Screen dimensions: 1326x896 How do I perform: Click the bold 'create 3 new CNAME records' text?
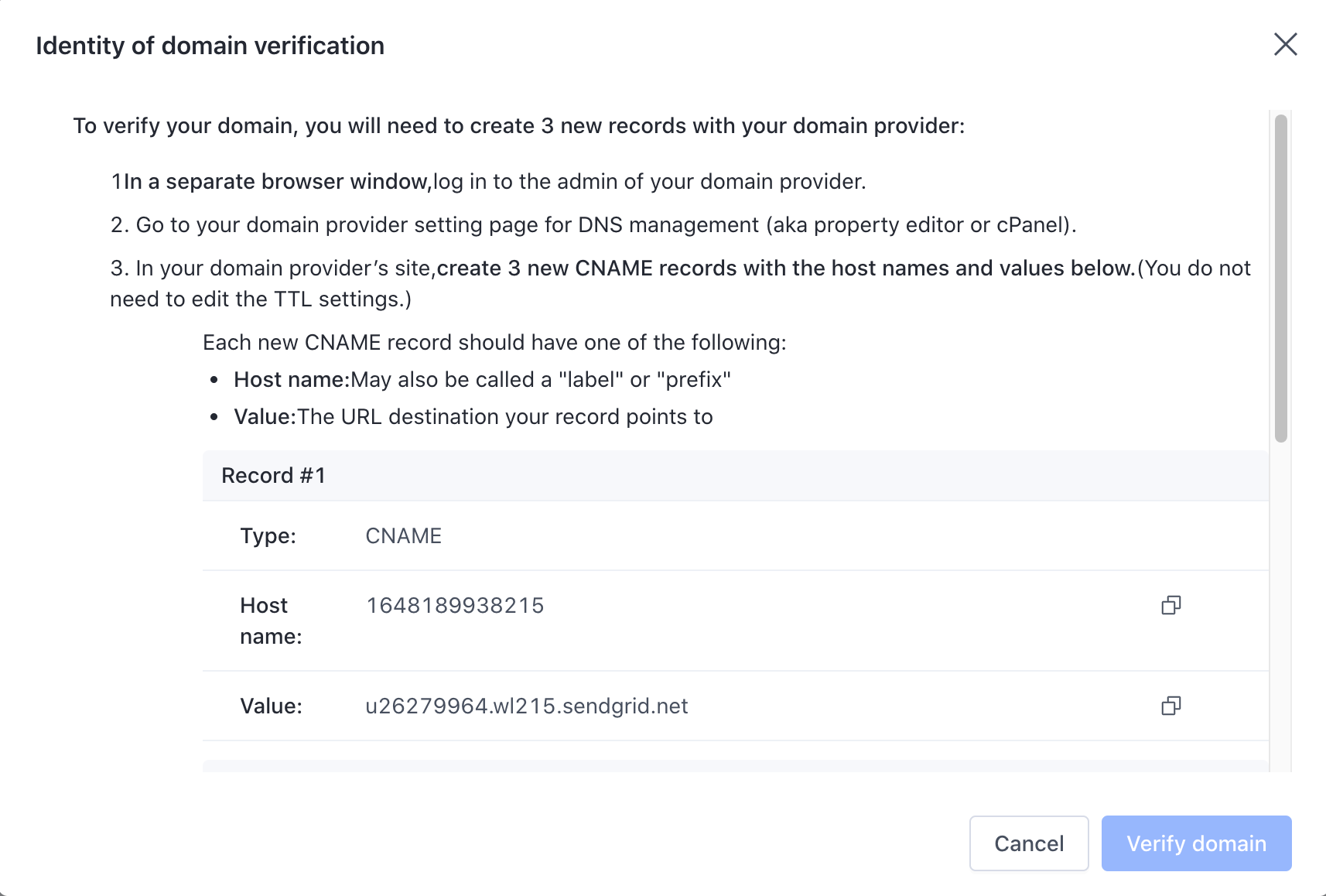[784, 268]
